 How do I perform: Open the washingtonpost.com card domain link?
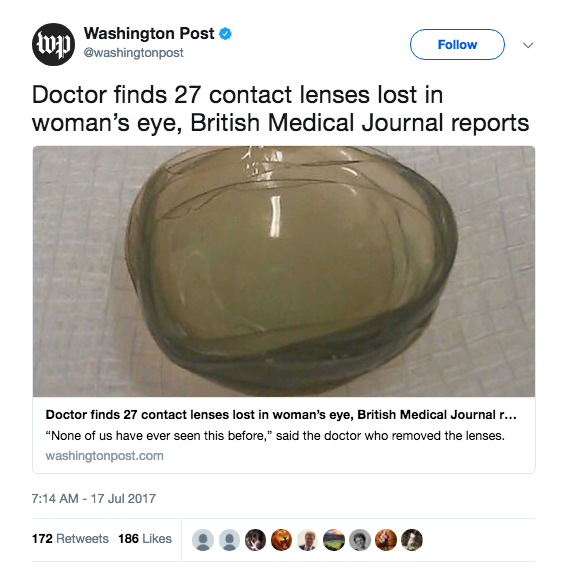(104, 456)
